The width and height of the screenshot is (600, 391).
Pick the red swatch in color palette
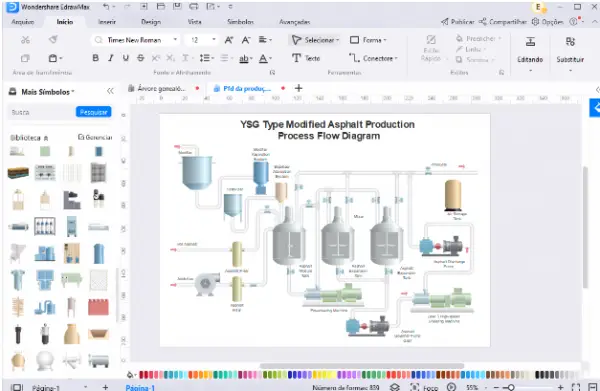pyautogui.click(x=142, y=375)
